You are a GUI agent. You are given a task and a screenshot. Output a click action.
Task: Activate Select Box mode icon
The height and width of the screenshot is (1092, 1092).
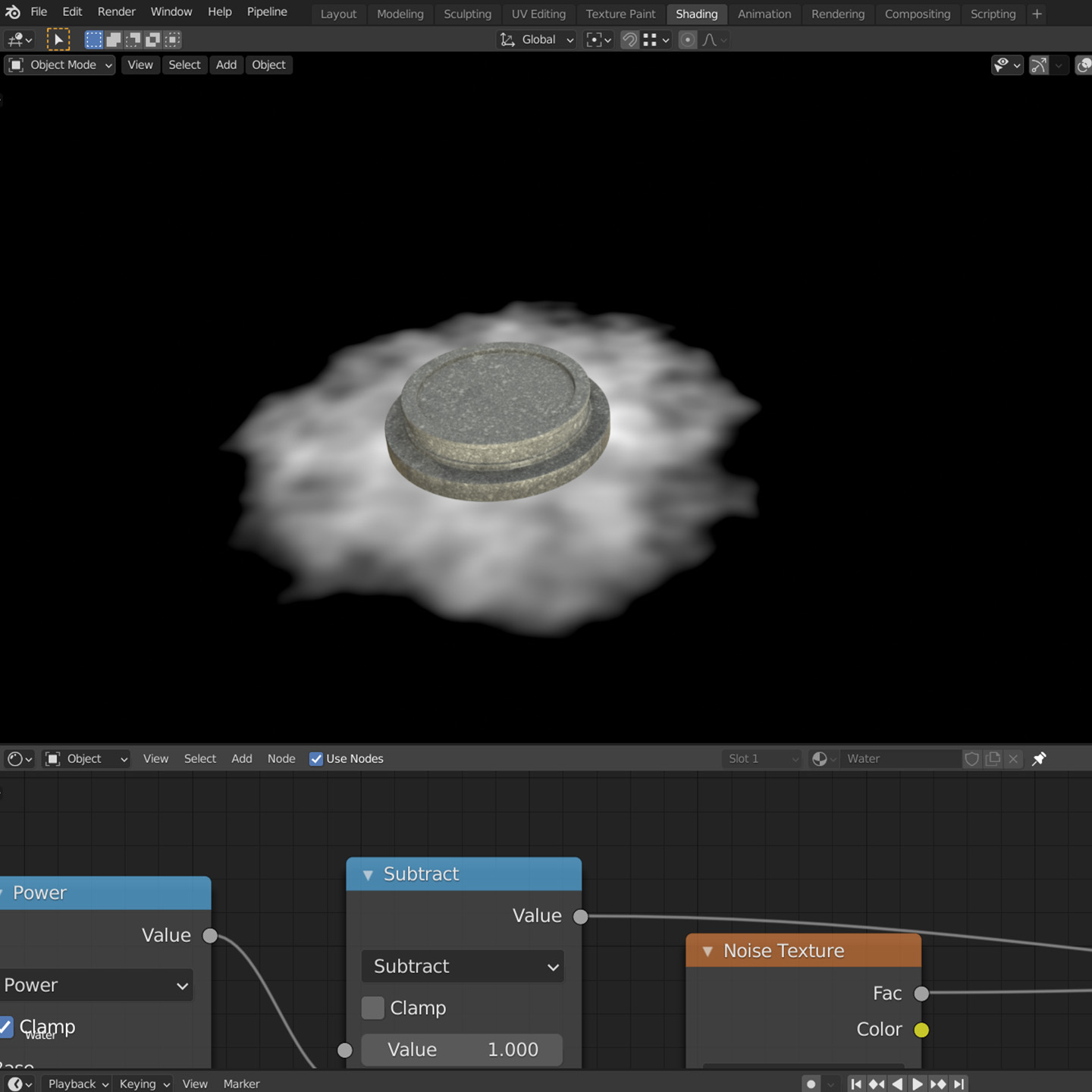coord(93,39)
